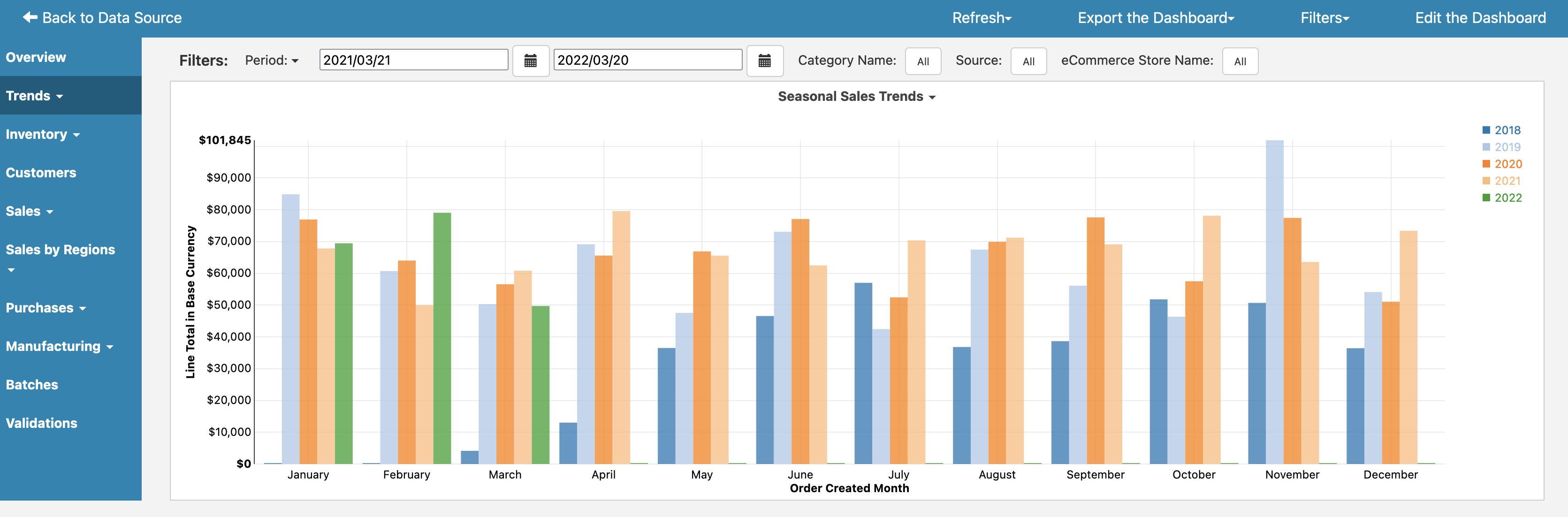The width and height of the screenshot is (1568, 517).
Task: Expand the Sales sidebar menu
Action: 70,211
